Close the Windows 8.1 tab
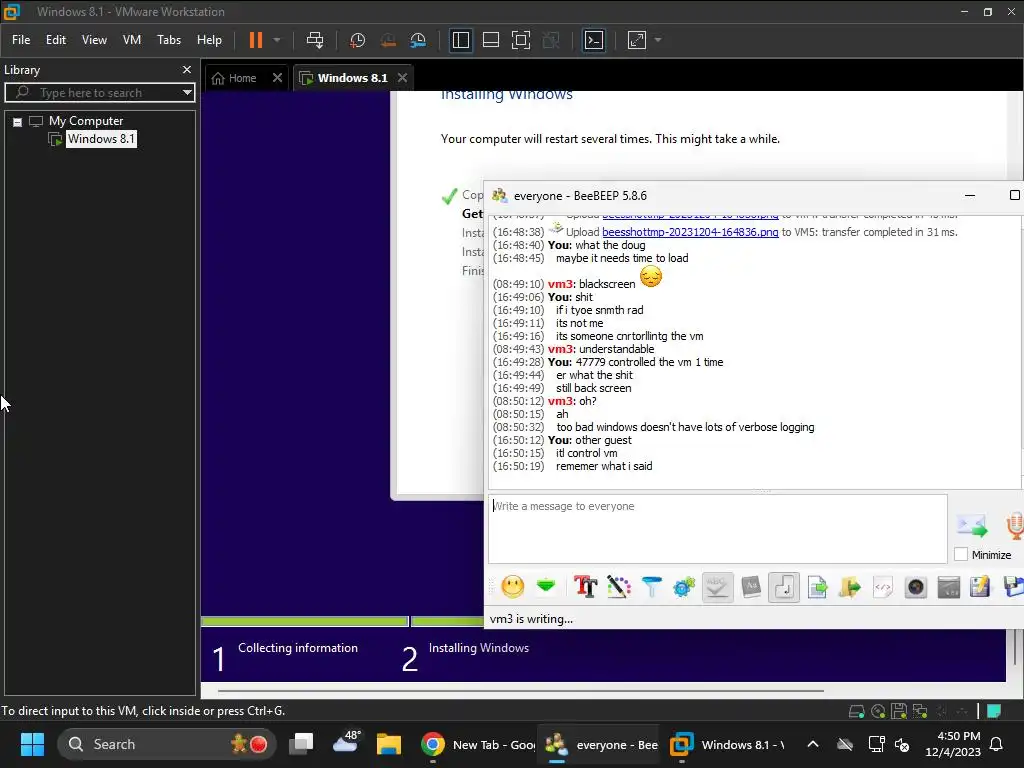 coord(402,78)
